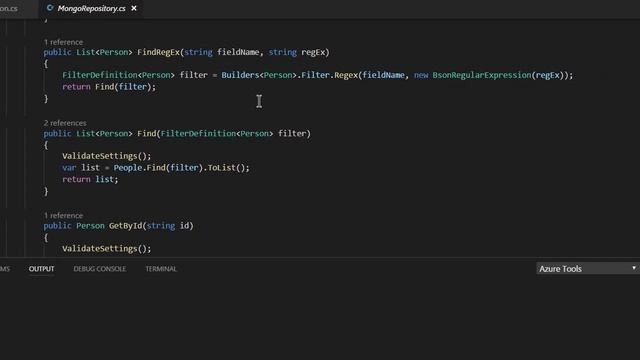Click the '1 reference' lens above FindRegEx
The height and width of the screenshot is (360, 640).
tap(63, 42)
